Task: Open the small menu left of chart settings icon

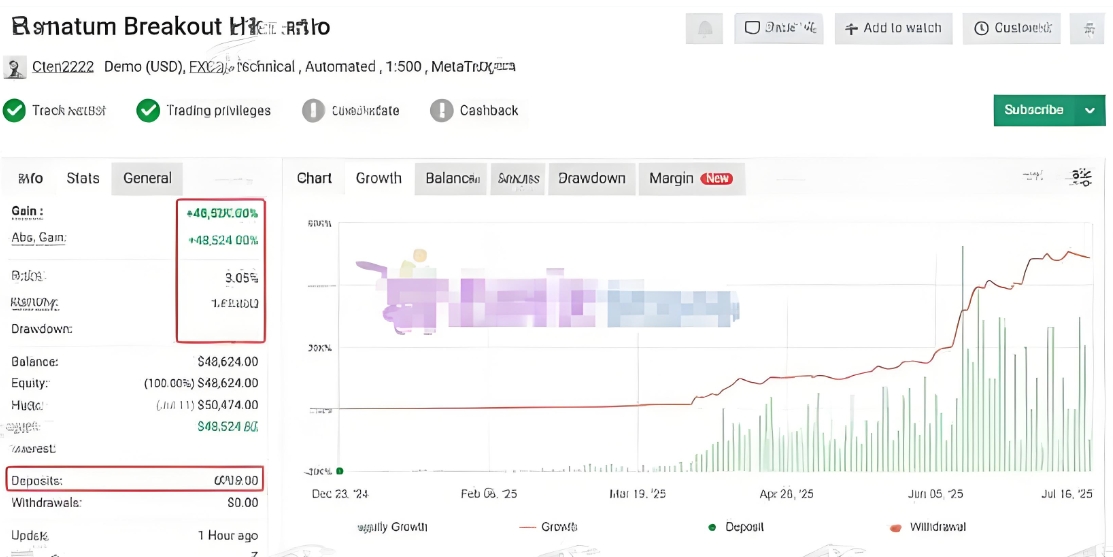Action: pos(1033,177)
